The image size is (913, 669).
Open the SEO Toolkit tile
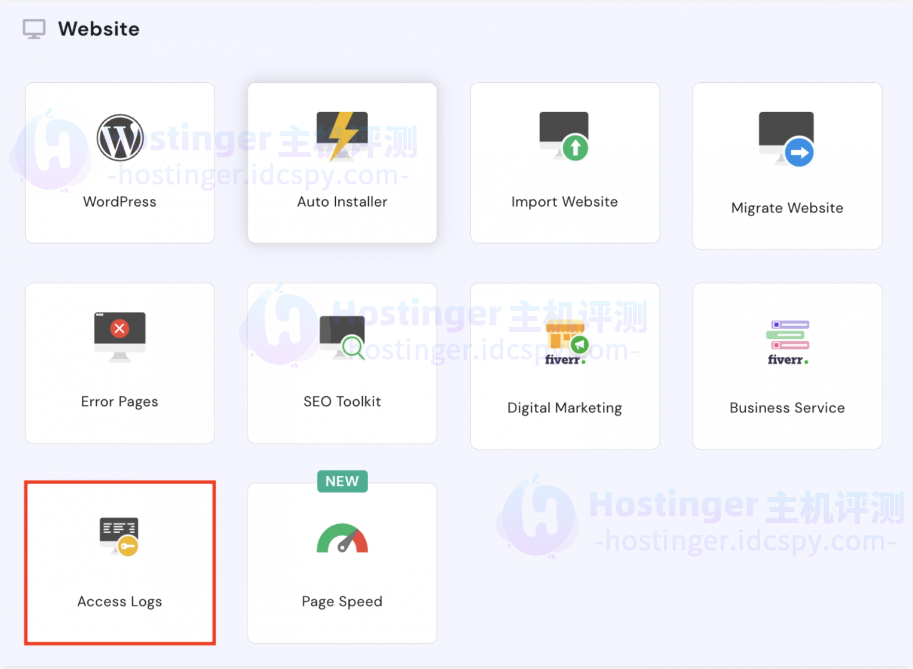pyautogui.click(x=342, y=363)
